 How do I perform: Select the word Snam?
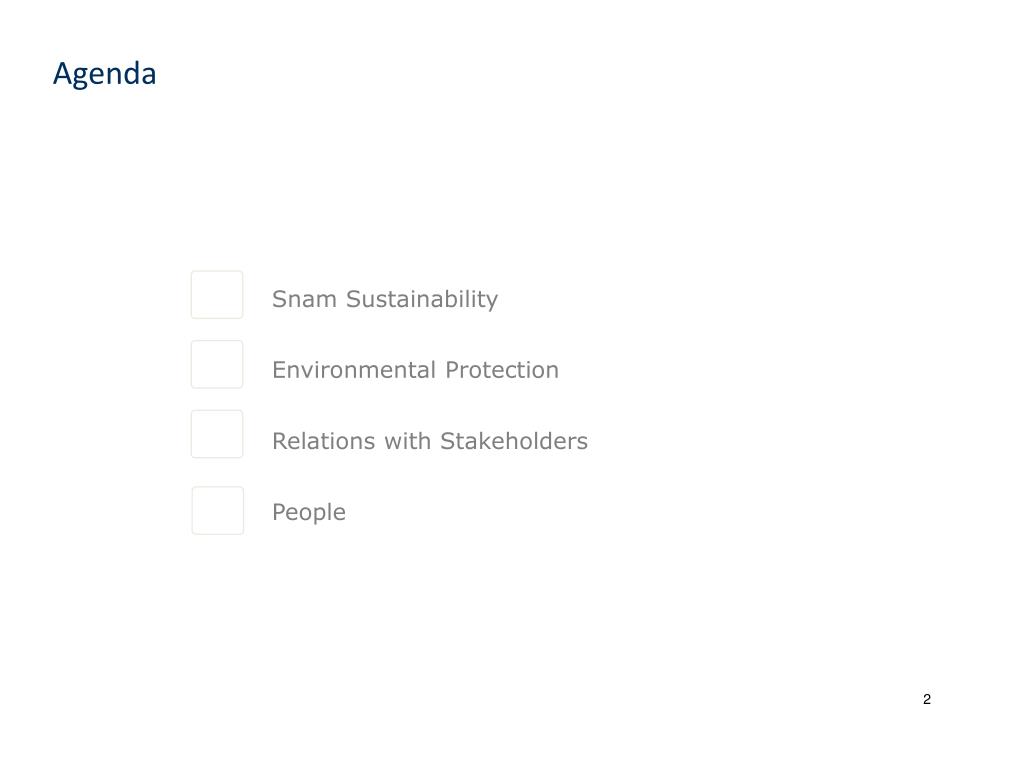point(304,299)
